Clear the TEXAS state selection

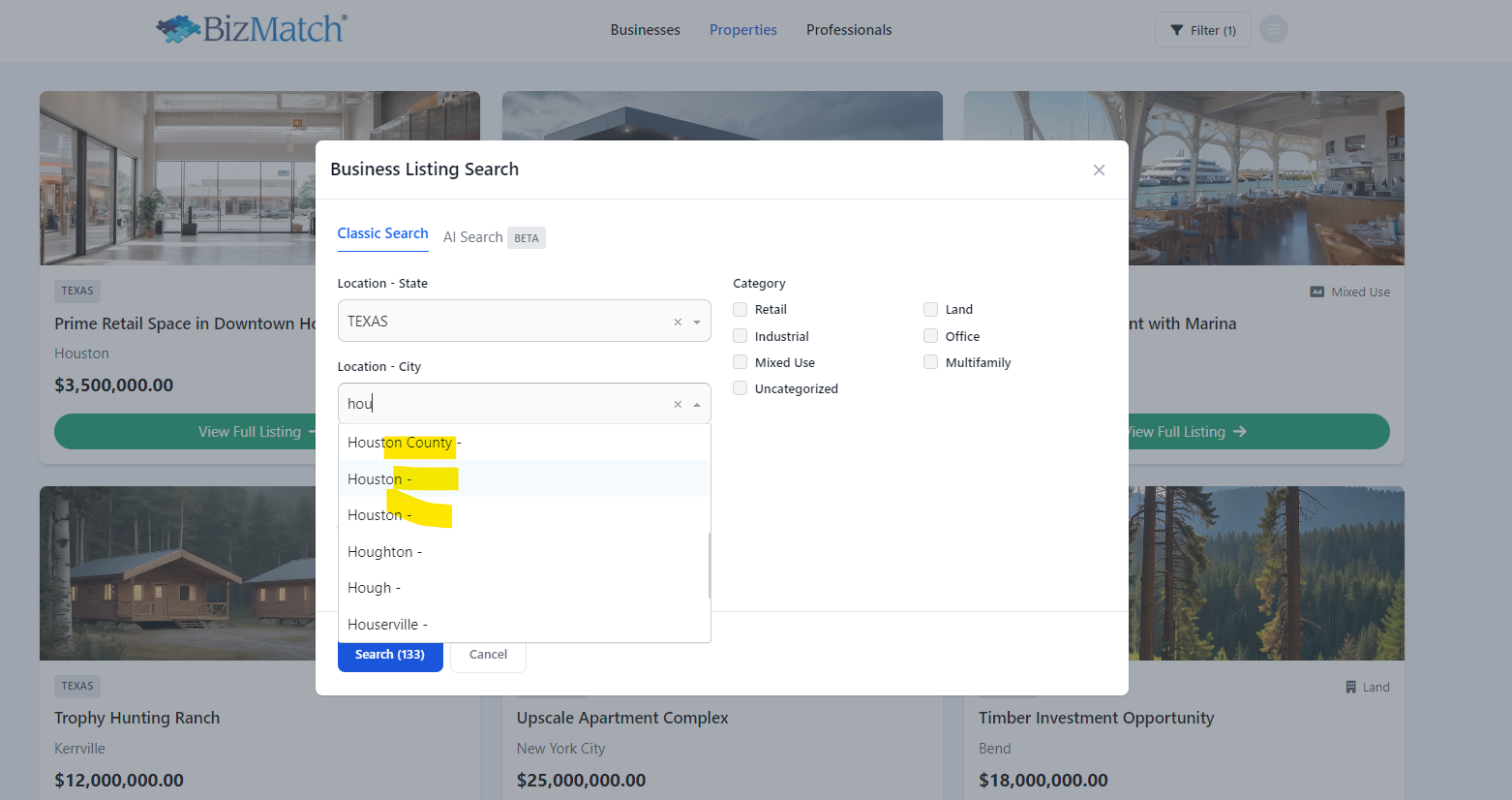[678, 322]
